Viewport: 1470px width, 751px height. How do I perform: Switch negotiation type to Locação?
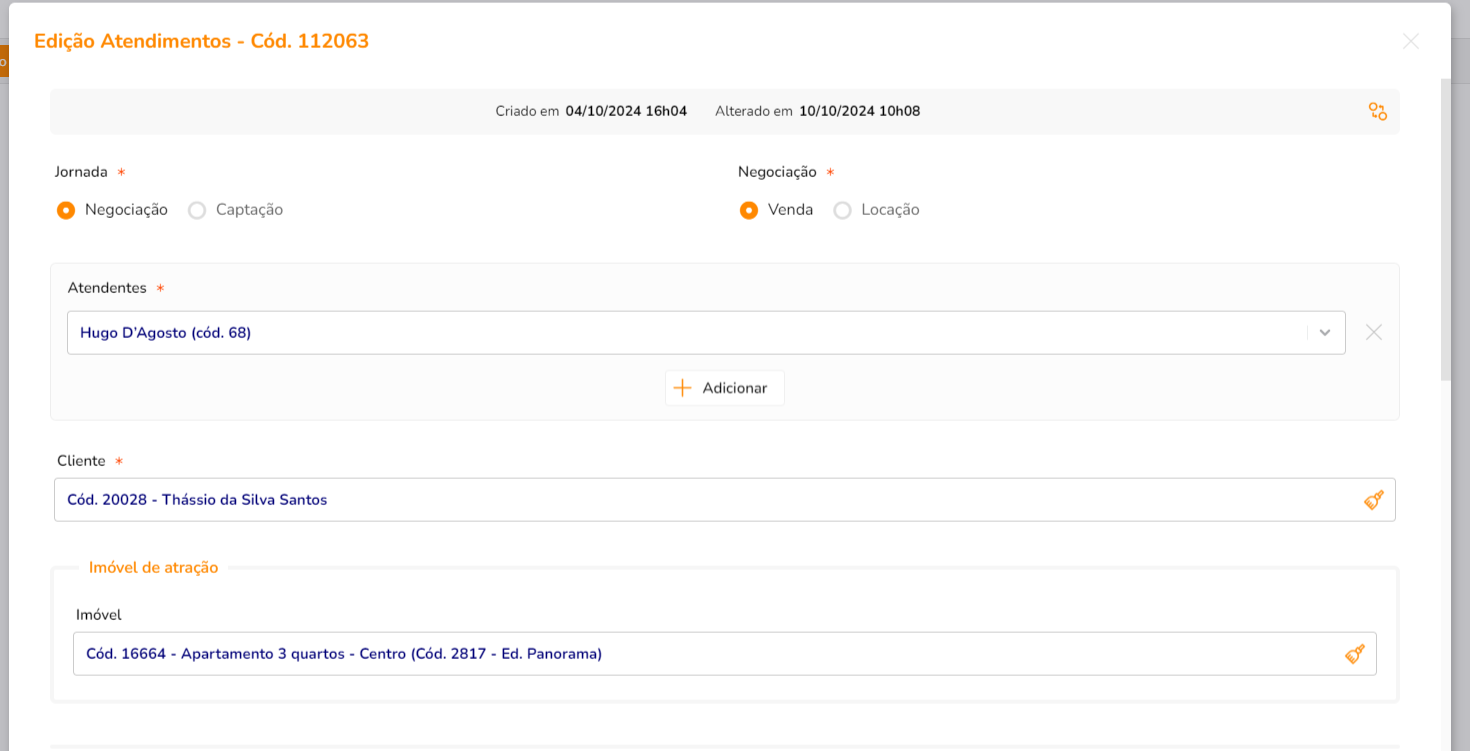(843, 210)
